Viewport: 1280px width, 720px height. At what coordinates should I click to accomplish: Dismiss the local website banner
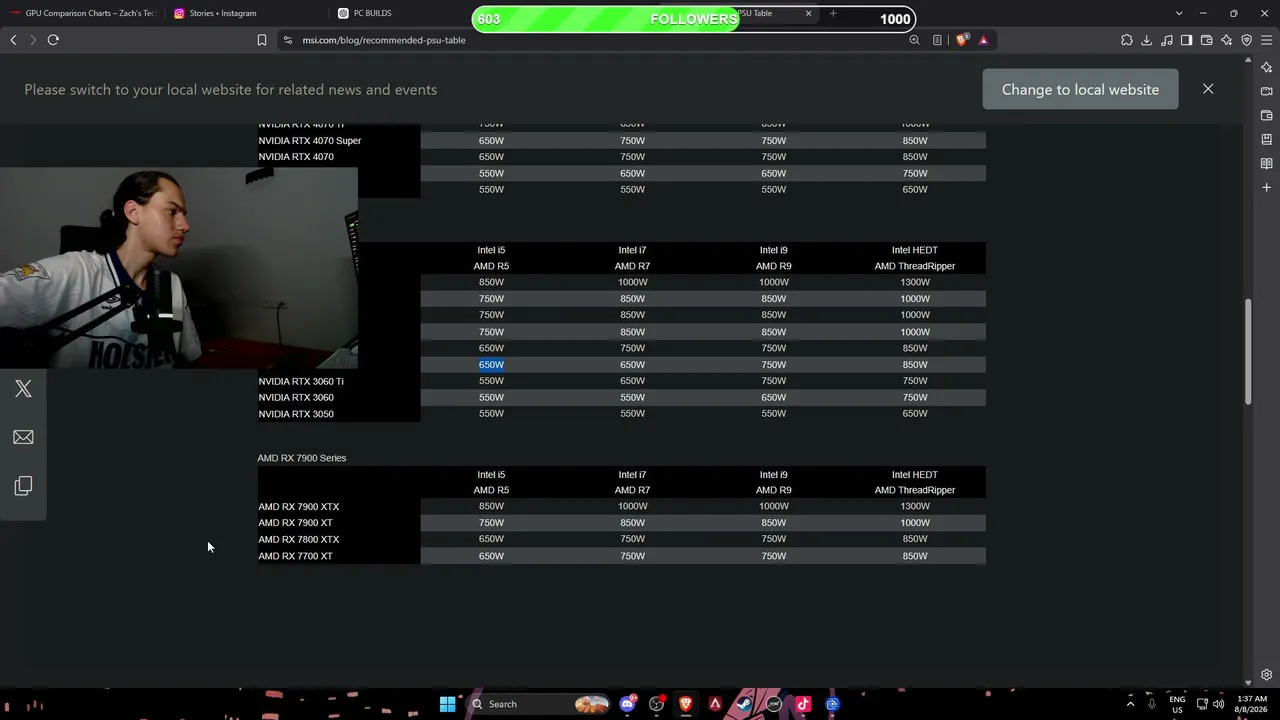click(x=1208, y=89)
